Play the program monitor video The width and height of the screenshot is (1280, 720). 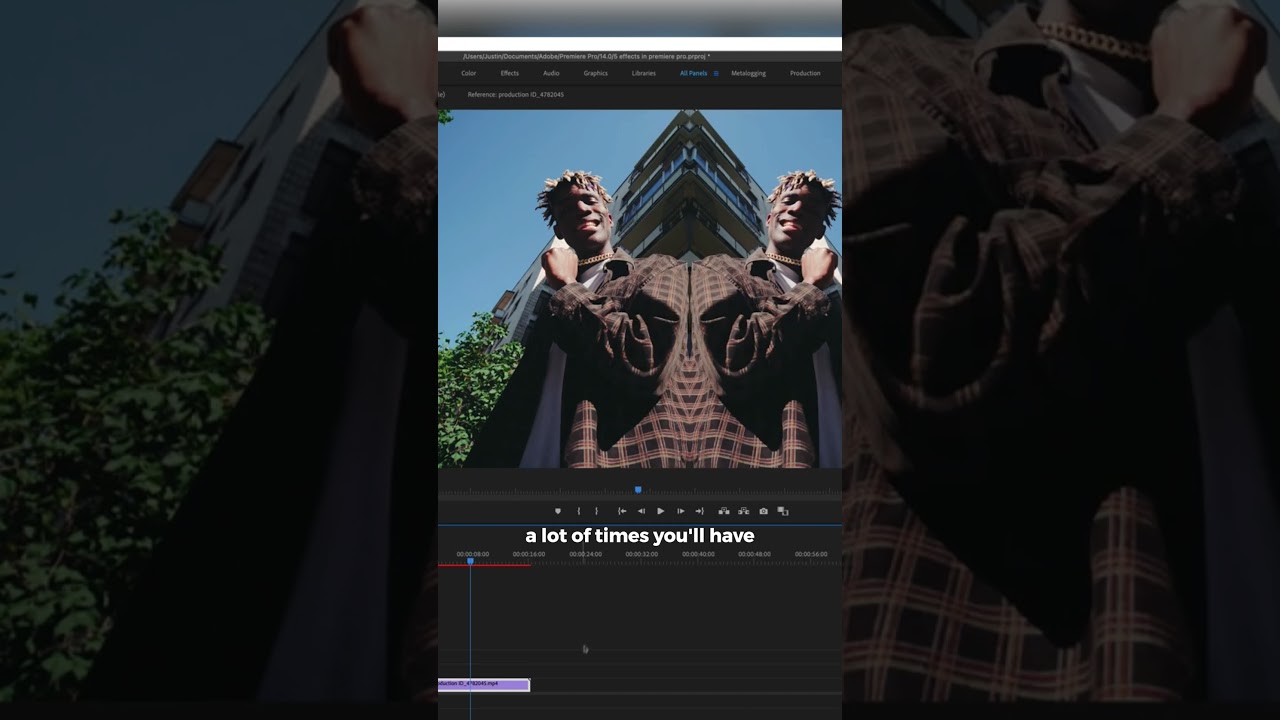(660, 511)
